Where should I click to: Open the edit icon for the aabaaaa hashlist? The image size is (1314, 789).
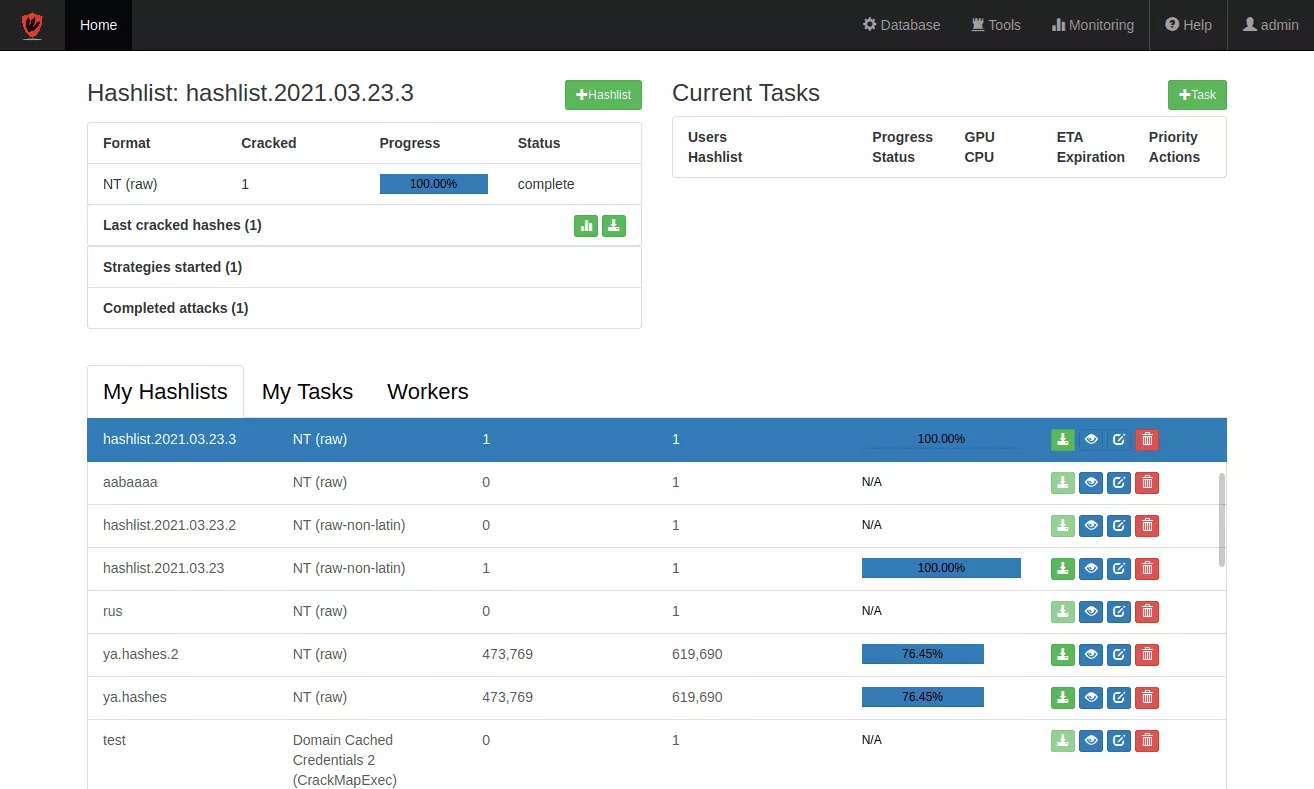(x=1118, y=482)
